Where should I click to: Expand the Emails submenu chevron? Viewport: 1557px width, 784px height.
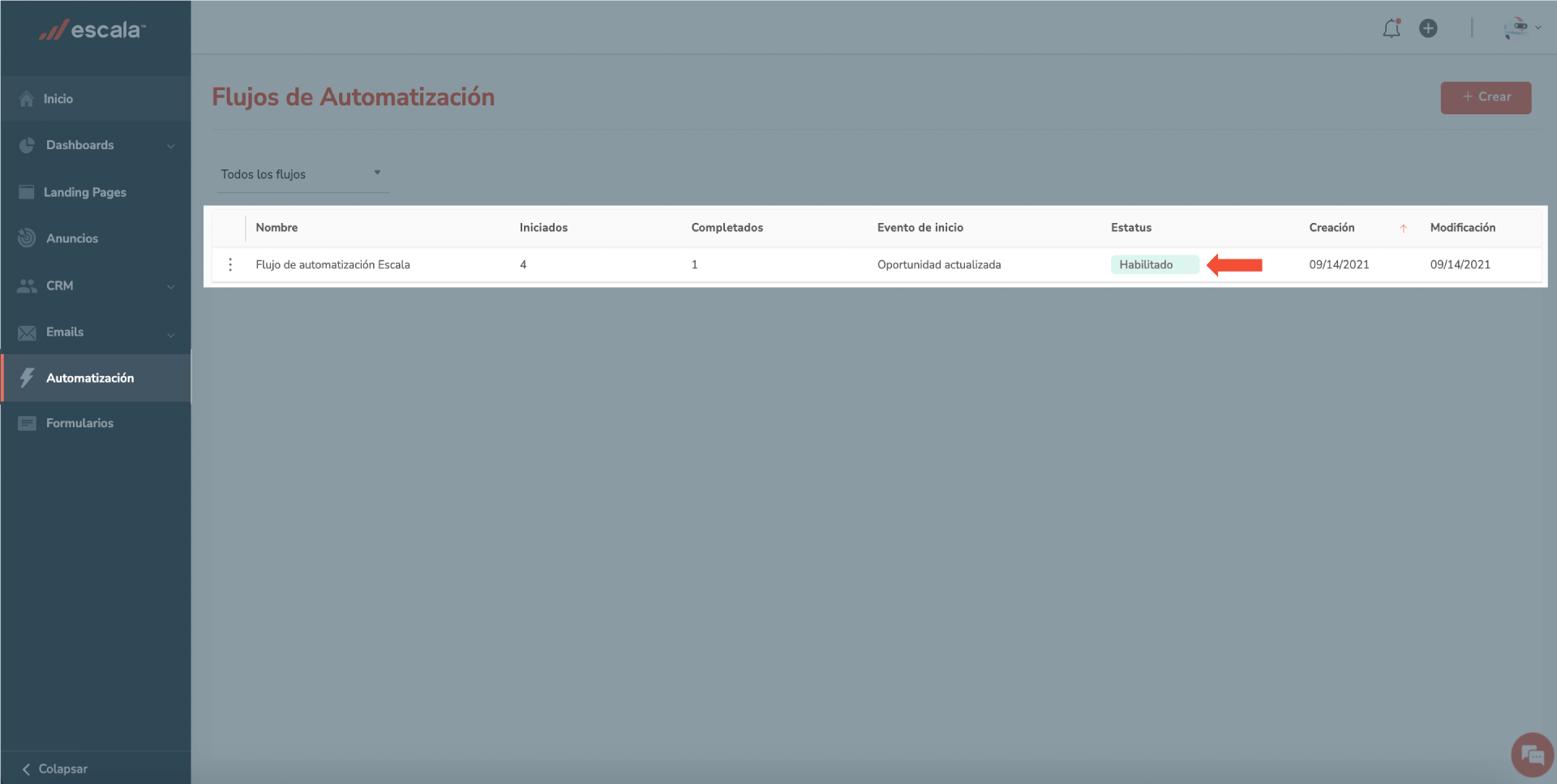[171, 334]
